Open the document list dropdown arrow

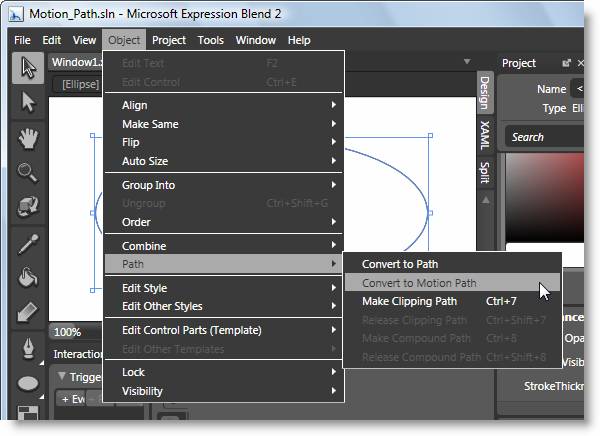467,61
